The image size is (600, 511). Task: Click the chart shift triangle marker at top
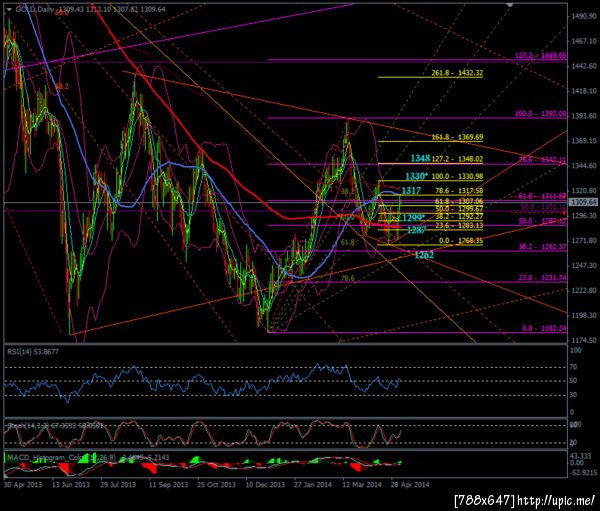point(509,5)
